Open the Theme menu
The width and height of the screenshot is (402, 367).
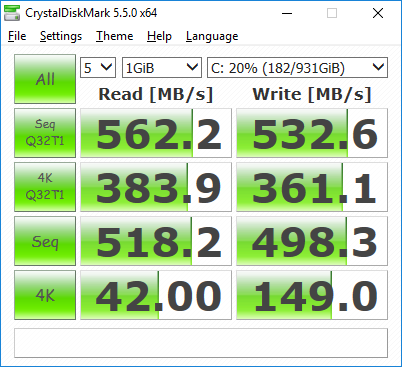tap(114, 36)
